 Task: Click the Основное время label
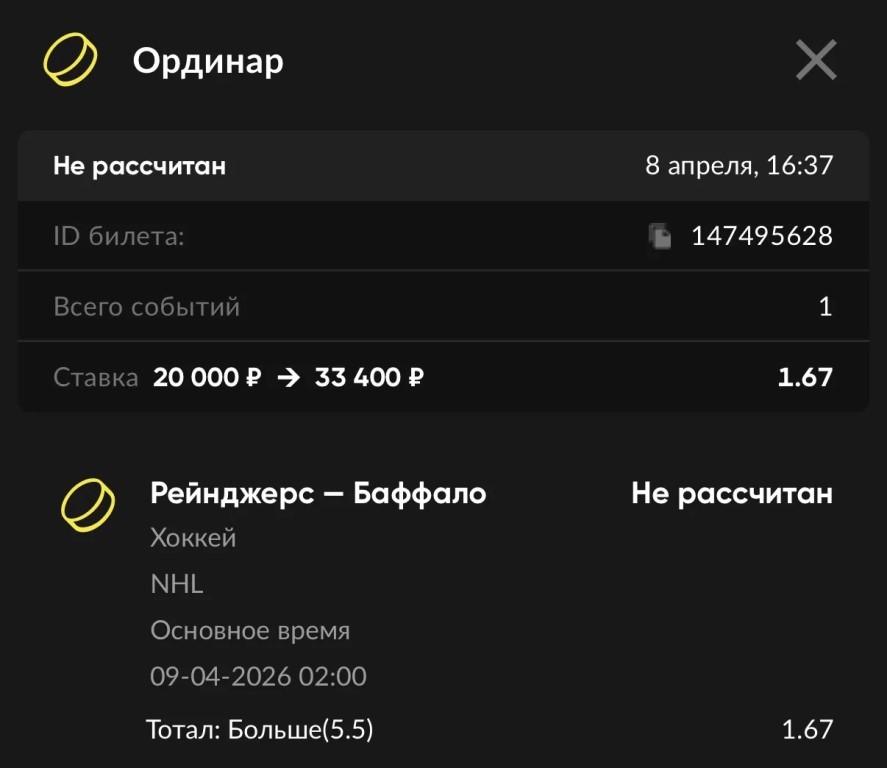tap(250, 631)
